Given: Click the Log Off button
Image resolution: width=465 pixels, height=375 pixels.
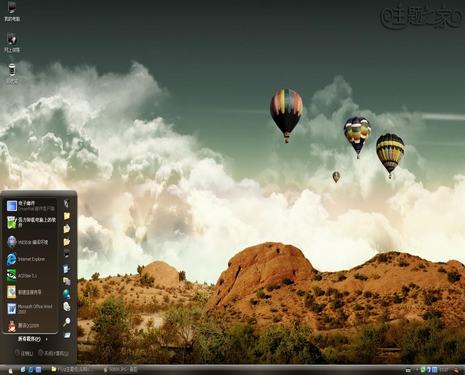Looking at the screenshot, I should point(24,353).
